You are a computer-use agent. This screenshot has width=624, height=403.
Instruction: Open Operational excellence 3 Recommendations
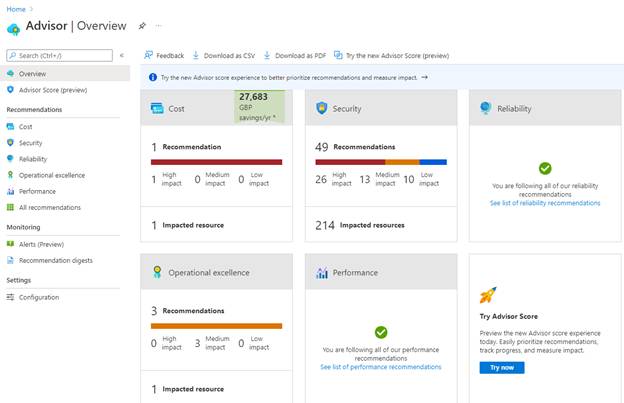click(x=187, y=311)
